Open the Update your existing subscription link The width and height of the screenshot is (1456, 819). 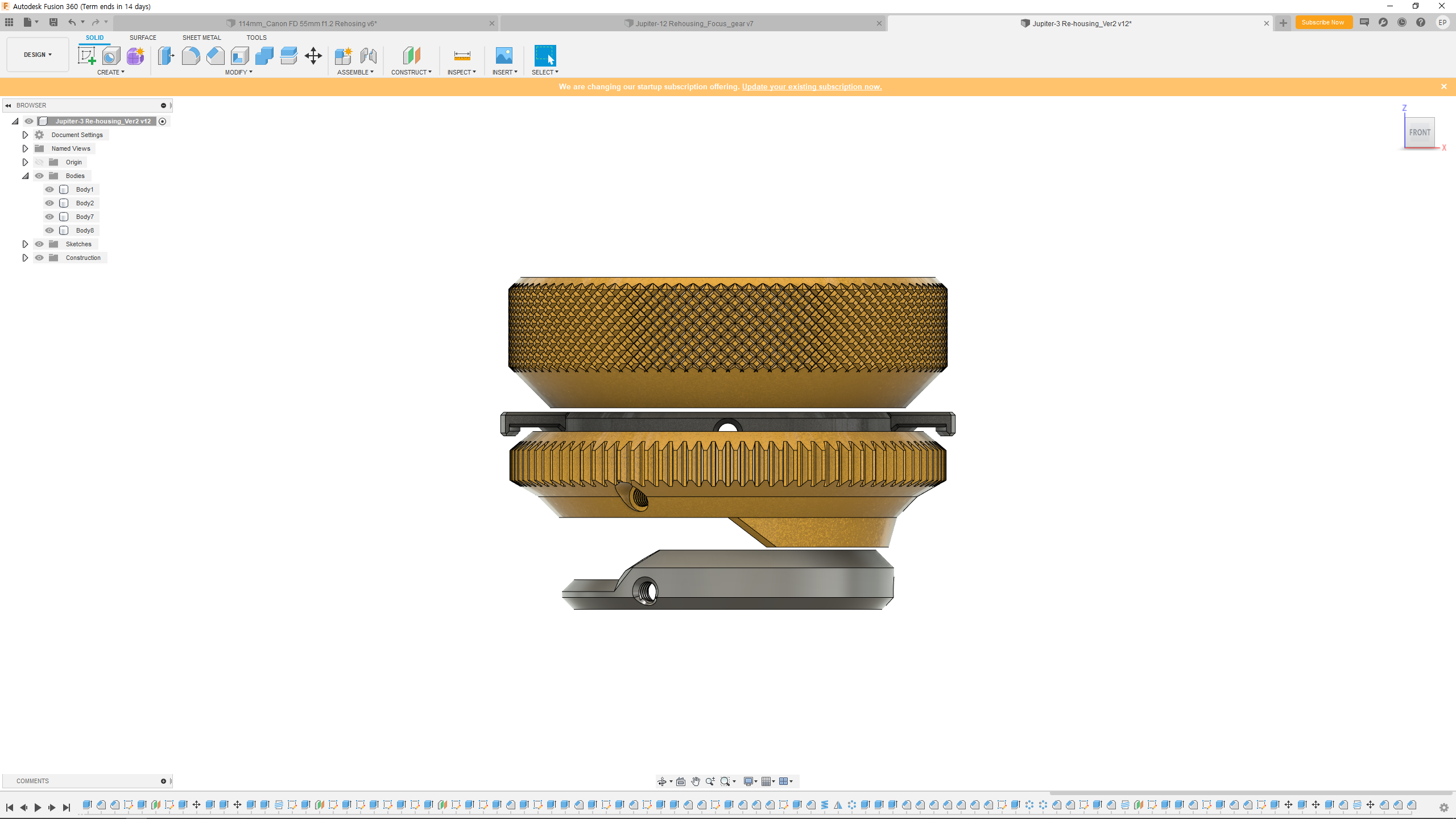[x=812, y=86]
